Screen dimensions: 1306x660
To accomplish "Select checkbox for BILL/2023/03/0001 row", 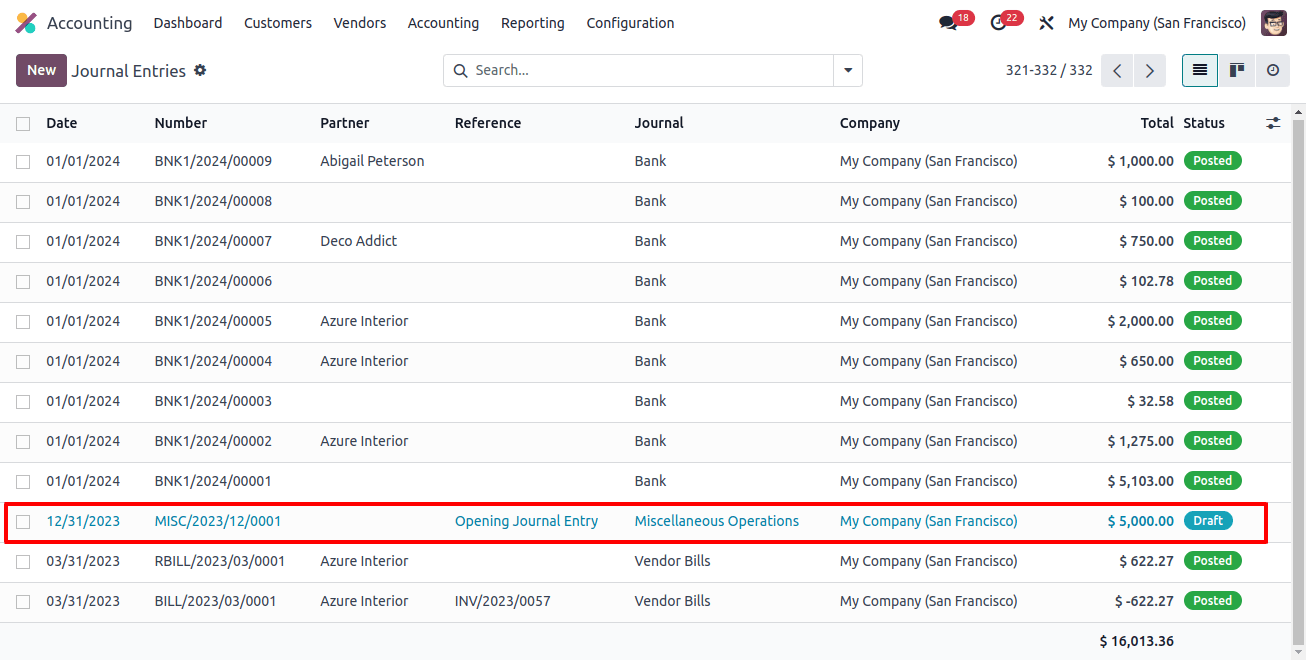I will (x=23, y=601).
